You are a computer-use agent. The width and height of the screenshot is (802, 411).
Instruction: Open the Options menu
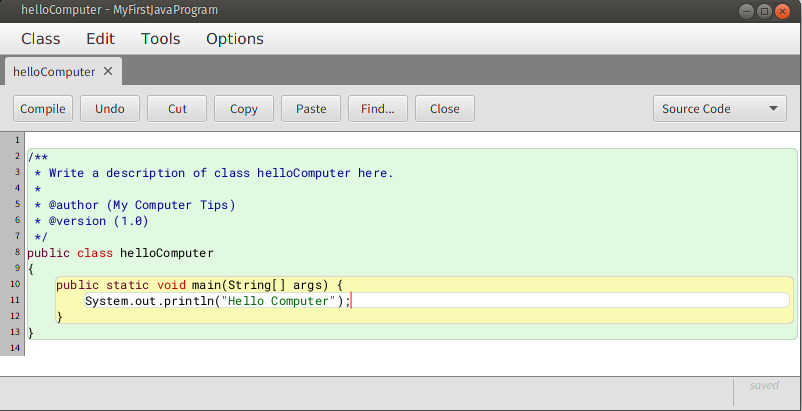click(x=235, y=39)
